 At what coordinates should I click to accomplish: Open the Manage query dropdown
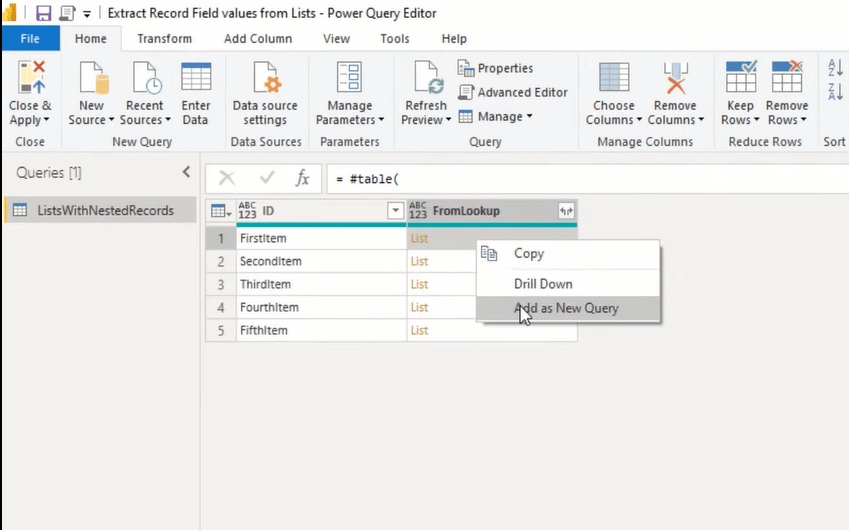[x=495, y=116]
